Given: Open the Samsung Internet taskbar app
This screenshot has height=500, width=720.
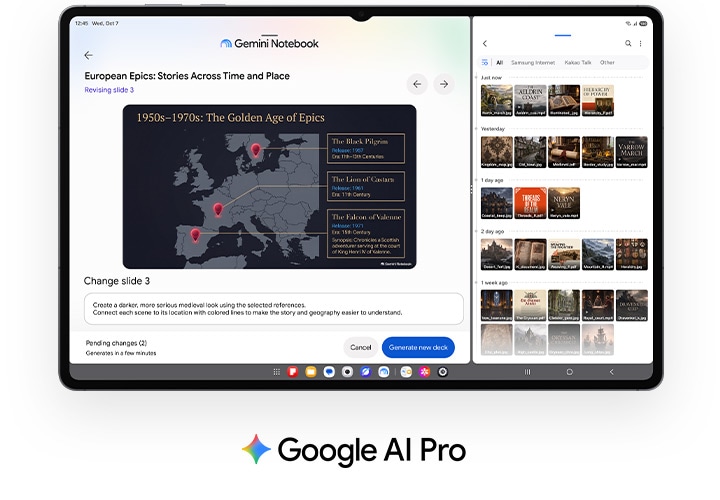Looking at the screenshot, I should pyautogui.click(x=366, y=372).
